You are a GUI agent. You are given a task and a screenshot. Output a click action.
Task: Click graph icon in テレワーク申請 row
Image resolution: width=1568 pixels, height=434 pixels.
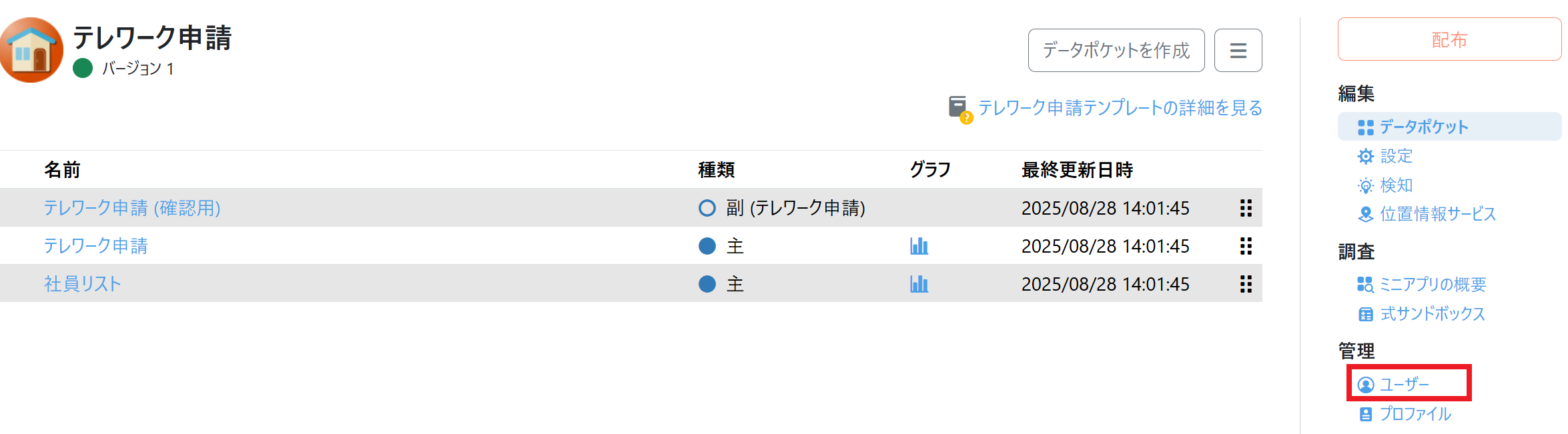click(x=919, y=246)
